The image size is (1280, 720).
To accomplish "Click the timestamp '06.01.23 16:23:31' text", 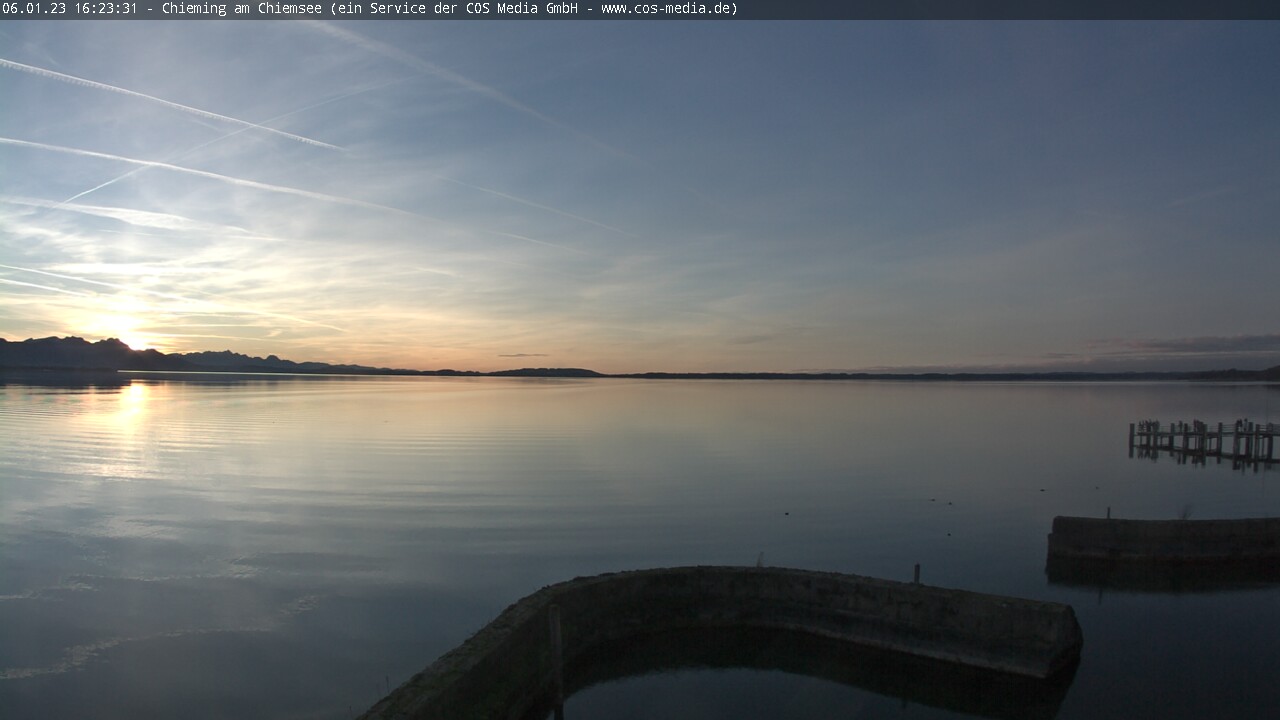I will click(x=70, y=9).
